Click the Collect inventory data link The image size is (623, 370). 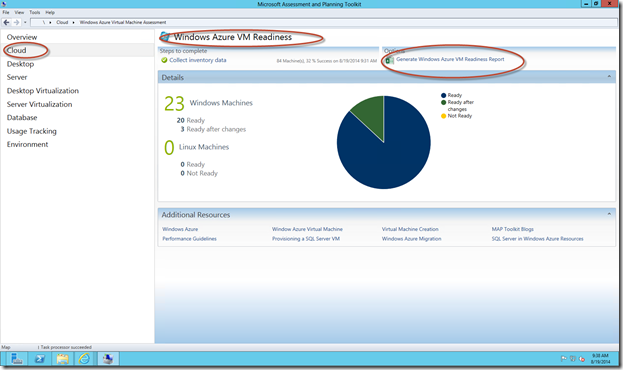click(197, 60)
